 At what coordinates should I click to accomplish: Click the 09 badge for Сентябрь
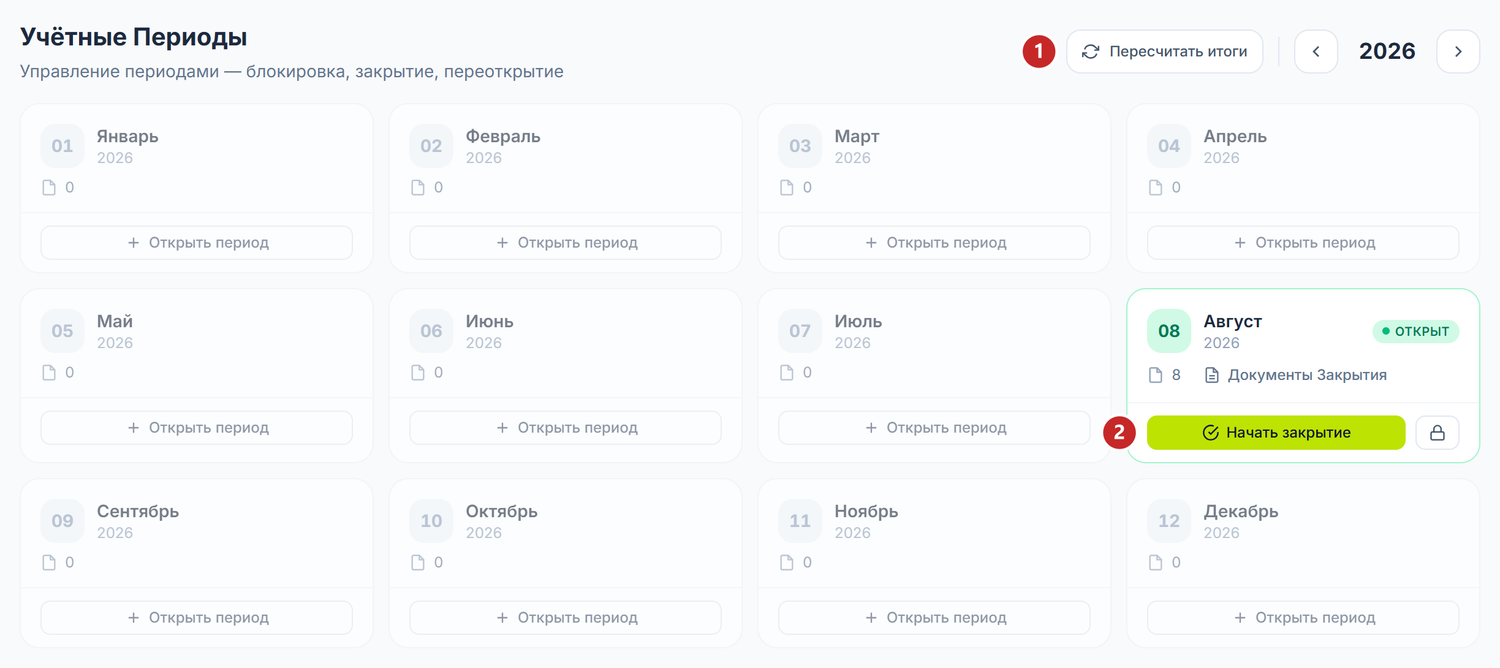[x=62, y=521]
